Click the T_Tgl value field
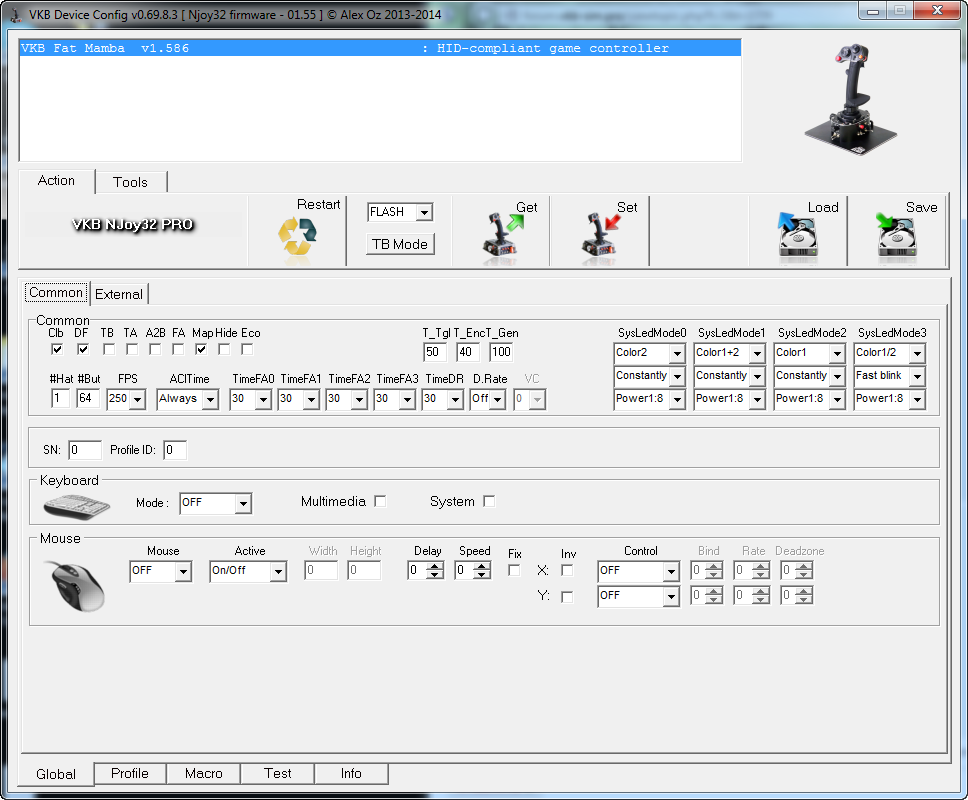The image size is (968, 800). 435,352
